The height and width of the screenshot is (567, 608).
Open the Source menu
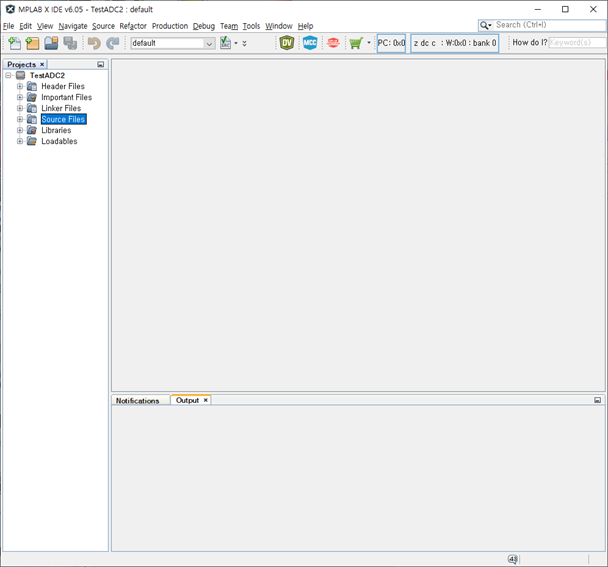[x=104, y=26]
